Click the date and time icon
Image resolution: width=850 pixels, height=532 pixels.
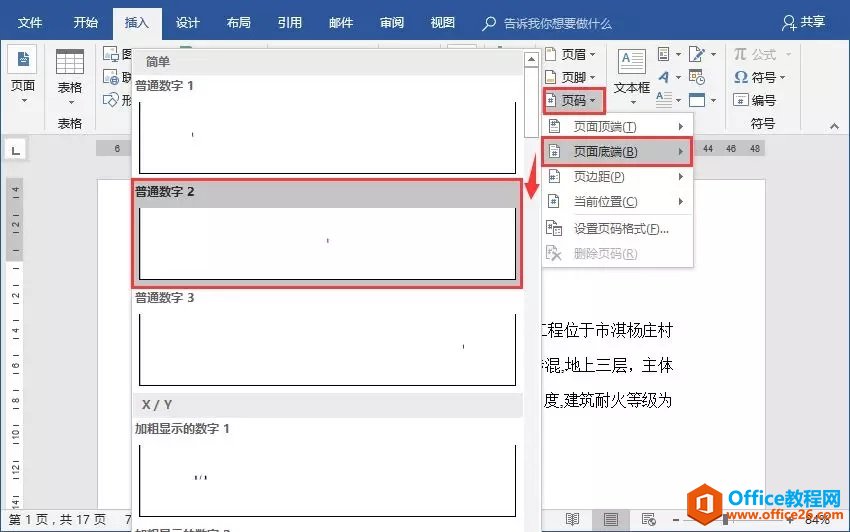697,77
